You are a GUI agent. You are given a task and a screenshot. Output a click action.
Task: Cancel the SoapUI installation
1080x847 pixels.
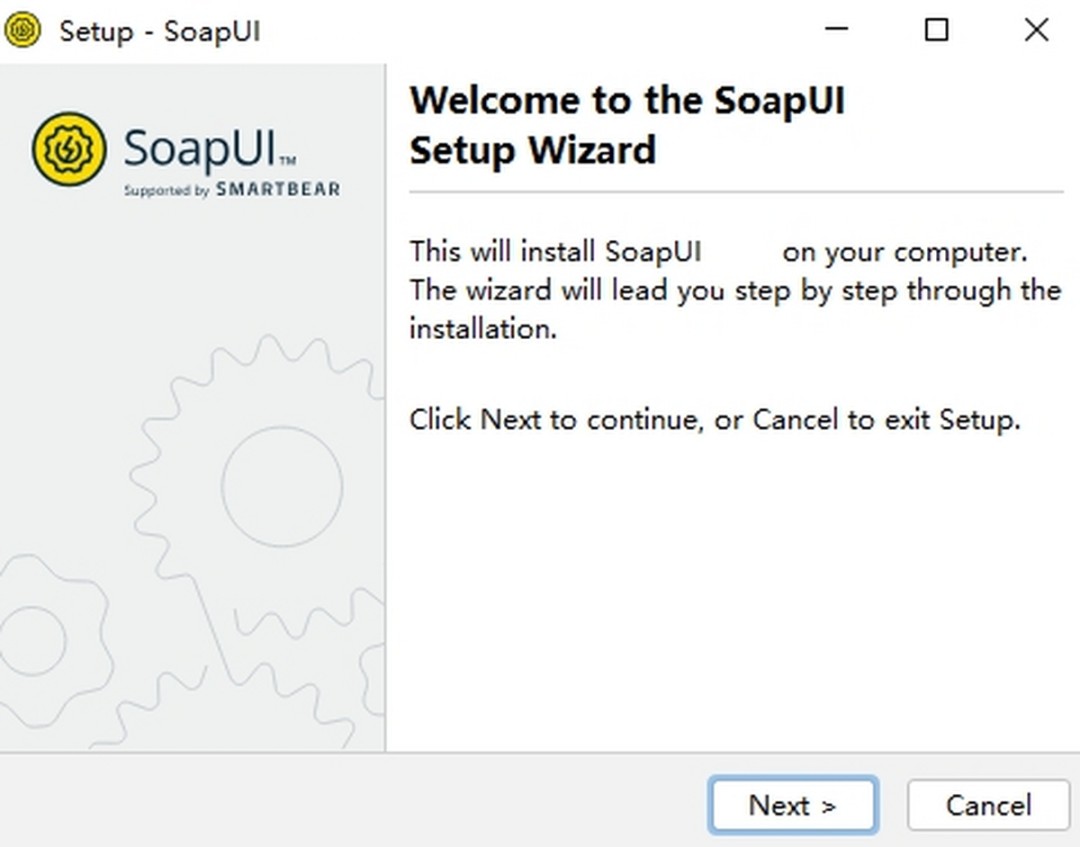click(x=988, y=805)
